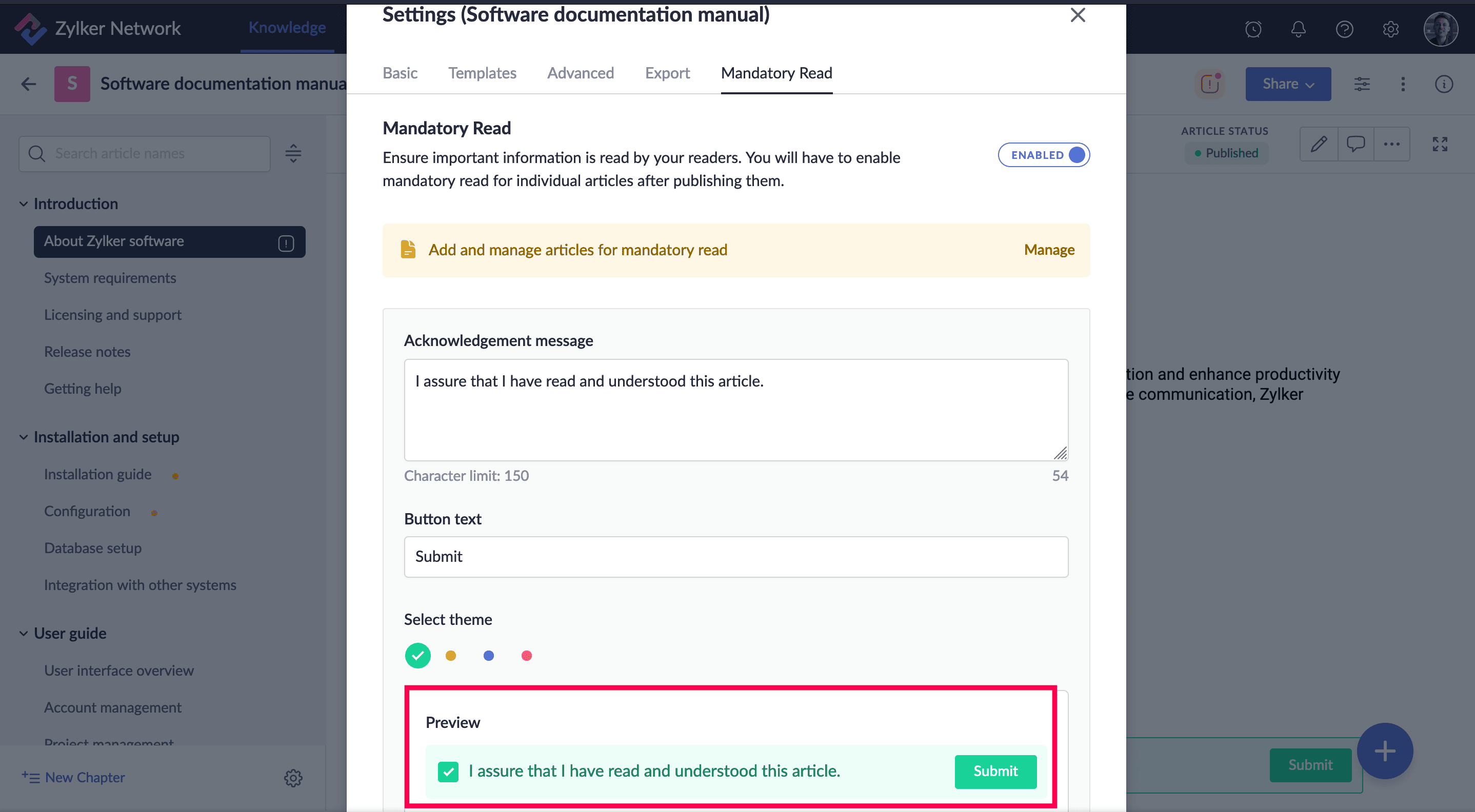Click the article info icon
The width and height of the screenshot is (1475, 812).
tap(1444, 84)
